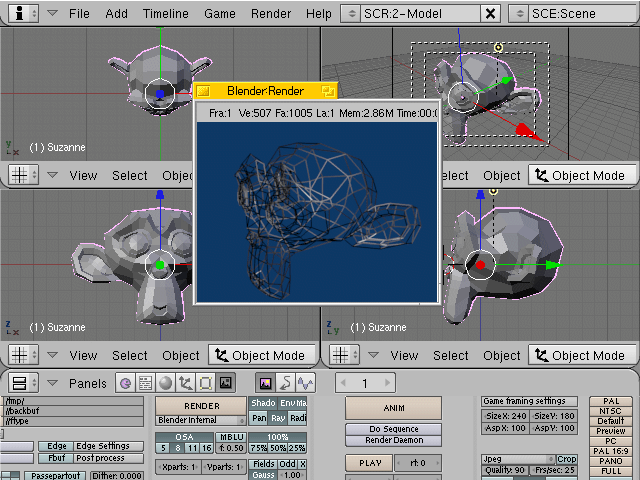Select OSA sample level 8
The width and height of the screenshot is (640, 480).
178,448
